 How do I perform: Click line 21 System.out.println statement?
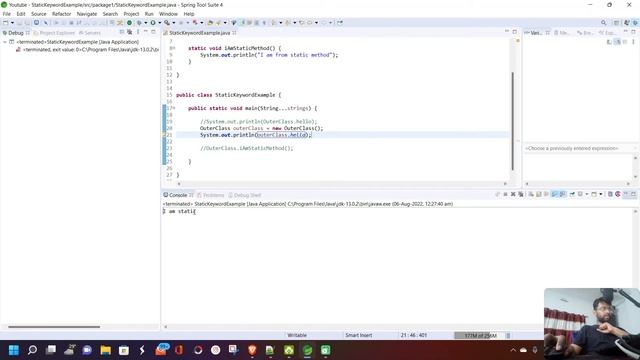click(x=256, y=135)
